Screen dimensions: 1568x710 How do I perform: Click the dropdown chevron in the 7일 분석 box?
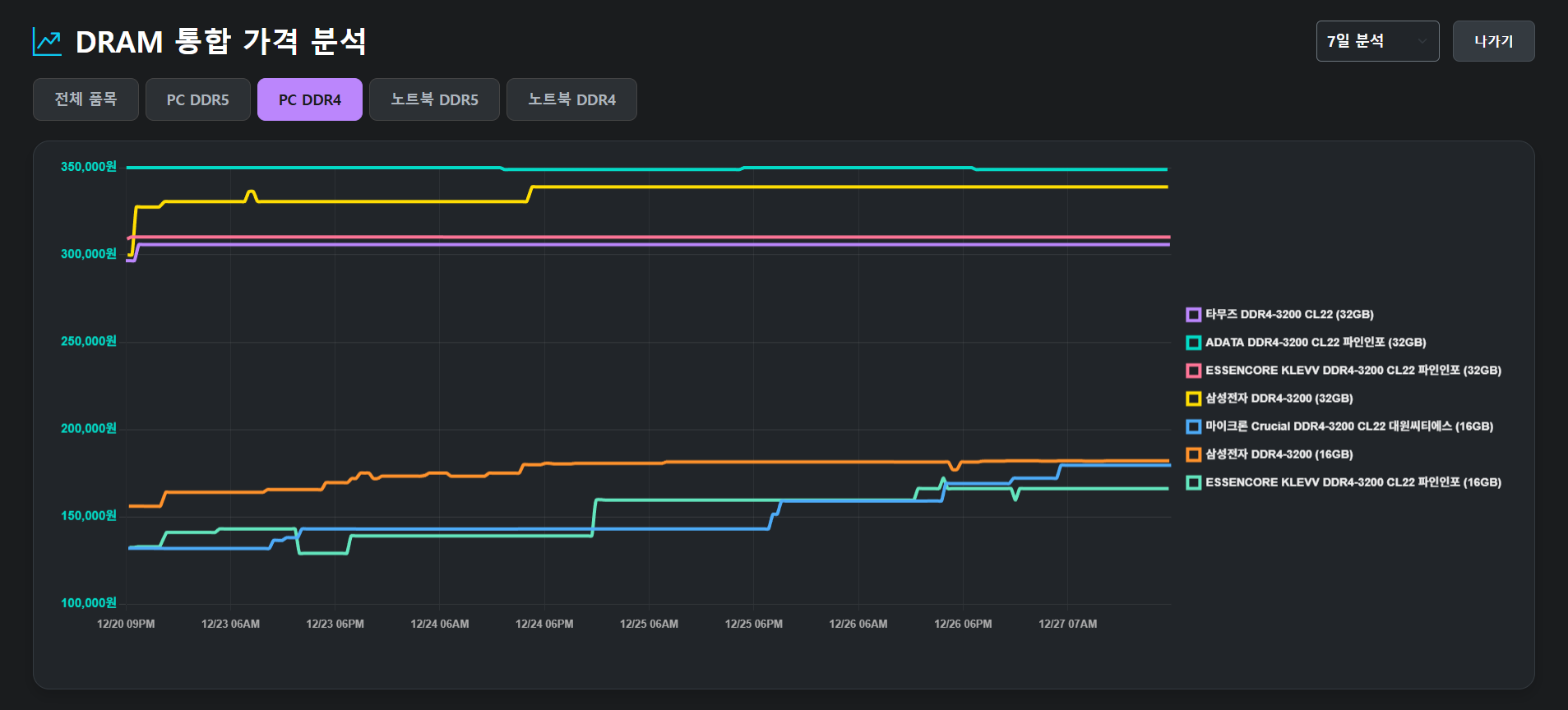1422,42
